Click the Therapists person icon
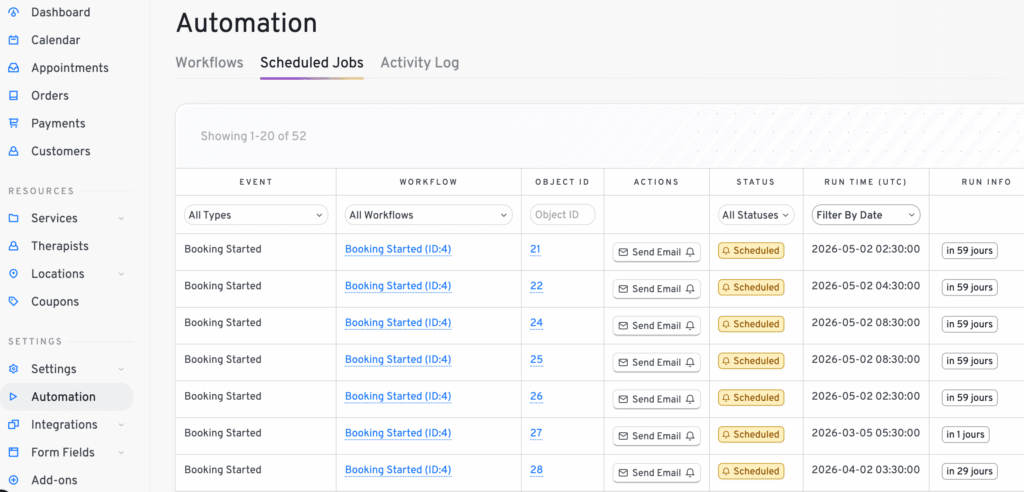 pyautogui.click(x=13, y=246)
